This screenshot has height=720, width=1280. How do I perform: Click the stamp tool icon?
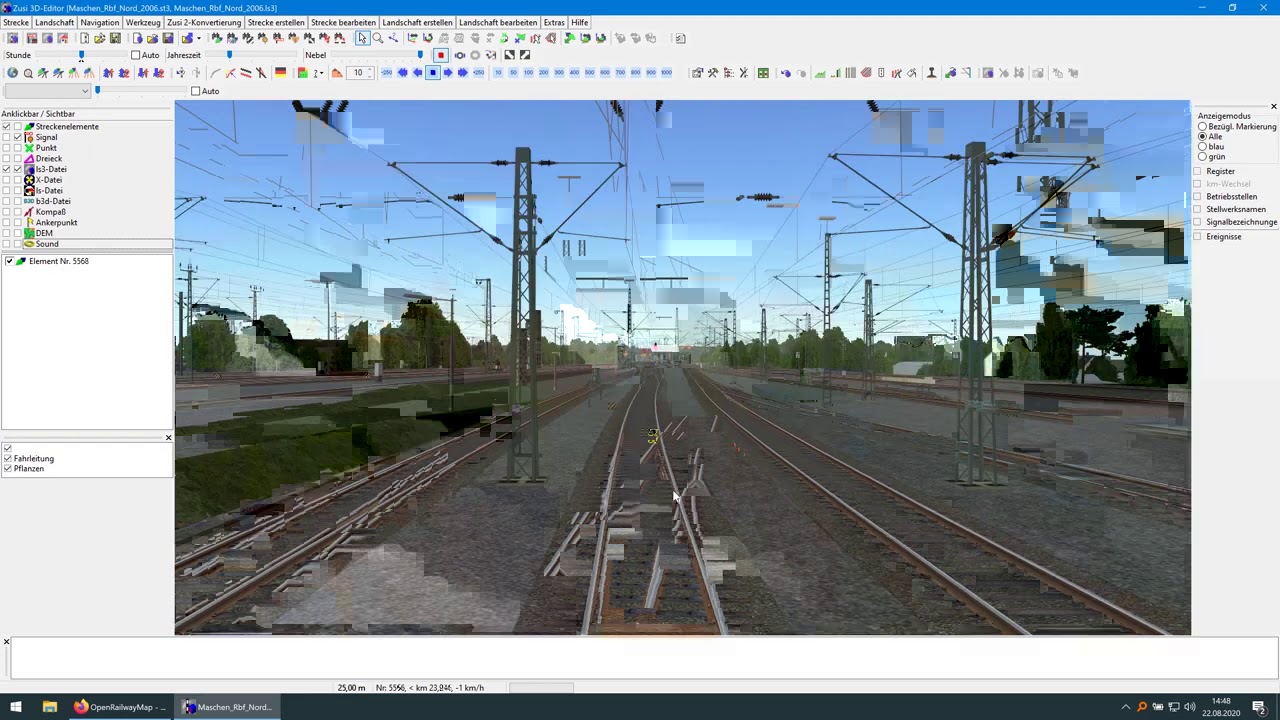(x=931, y=73)
